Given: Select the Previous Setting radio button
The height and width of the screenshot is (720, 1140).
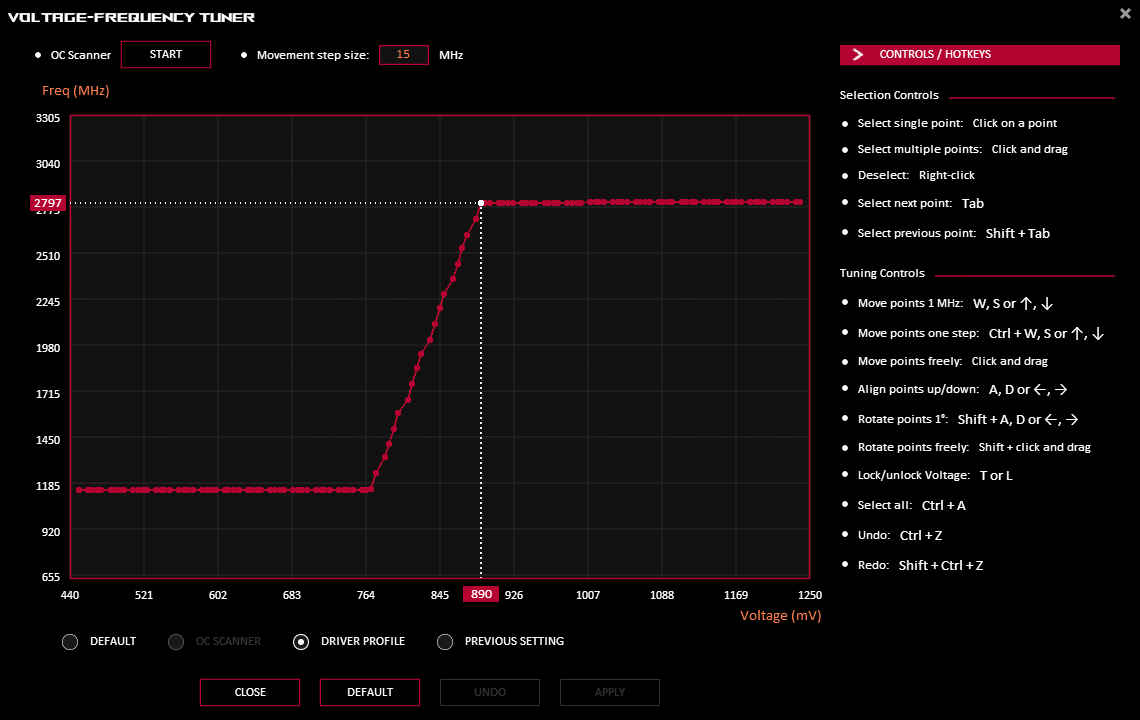Looking at the screenshot, I should click(446, 642).
